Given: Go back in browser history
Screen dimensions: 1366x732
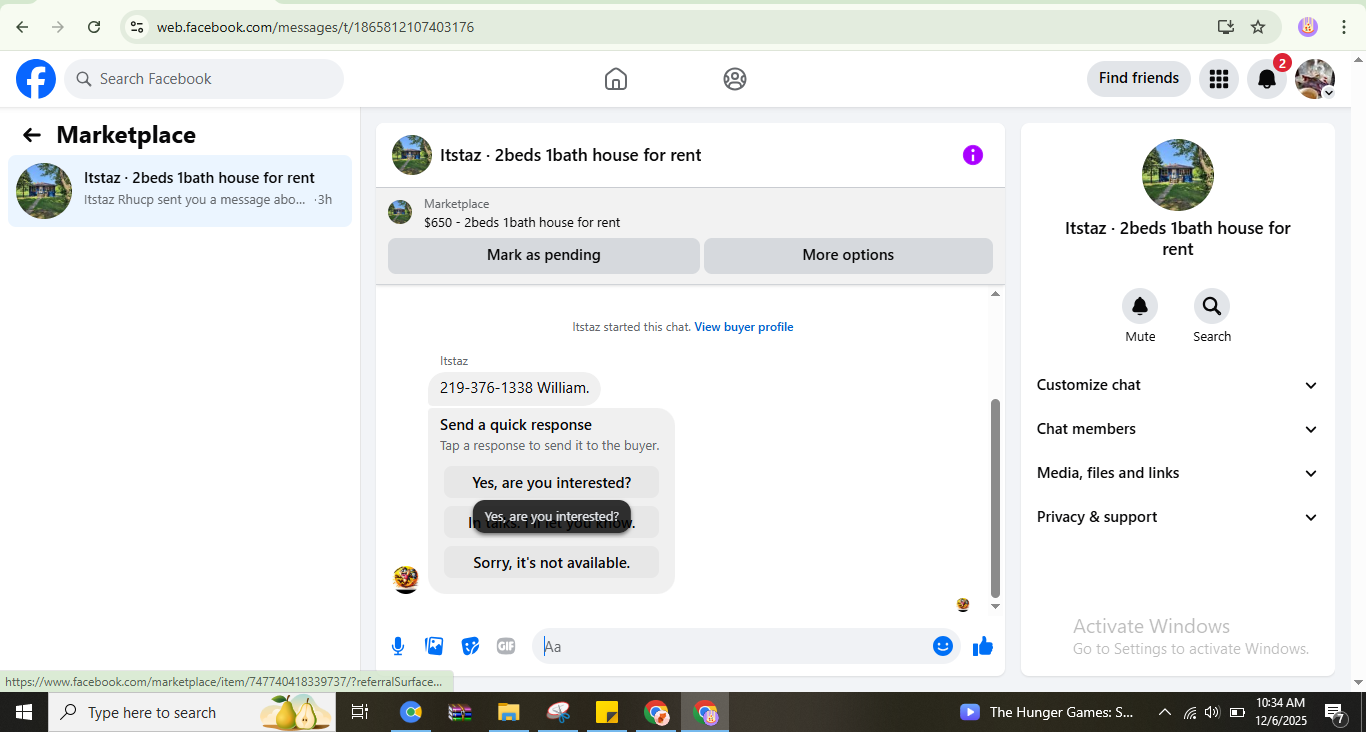Looking at the screenshot, I should (22, 27).
